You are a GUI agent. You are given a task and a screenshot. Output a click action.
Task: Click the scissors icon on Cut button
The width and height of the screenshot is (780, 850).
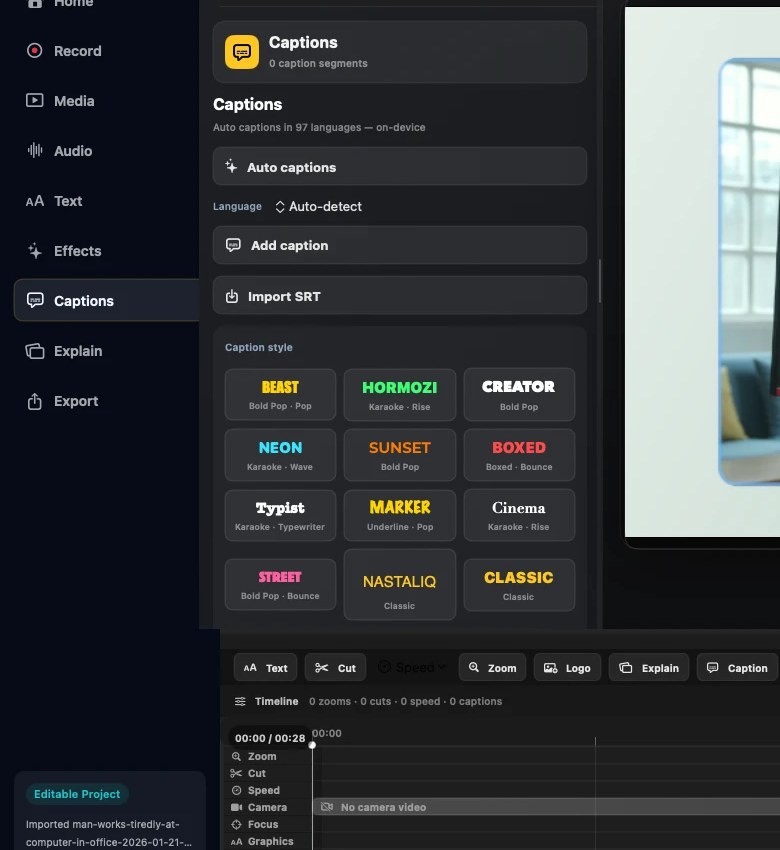[x=321, y=668]
